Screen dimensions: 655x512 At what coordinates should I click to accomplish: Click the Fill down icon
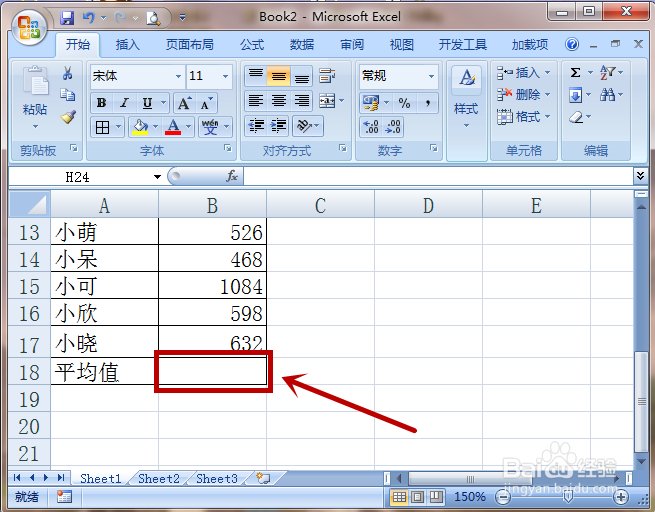(x=576, y=95)
